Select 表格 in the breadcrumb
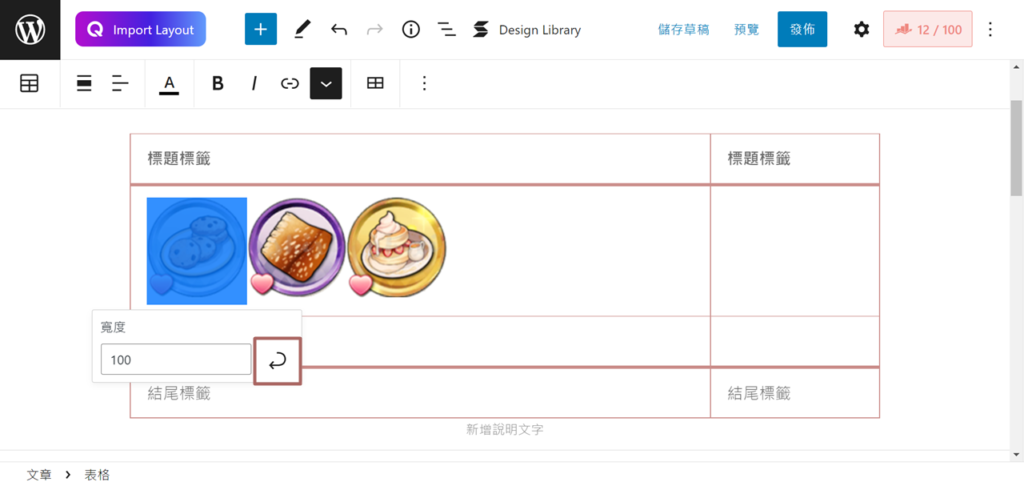 [x=97, y=475]
